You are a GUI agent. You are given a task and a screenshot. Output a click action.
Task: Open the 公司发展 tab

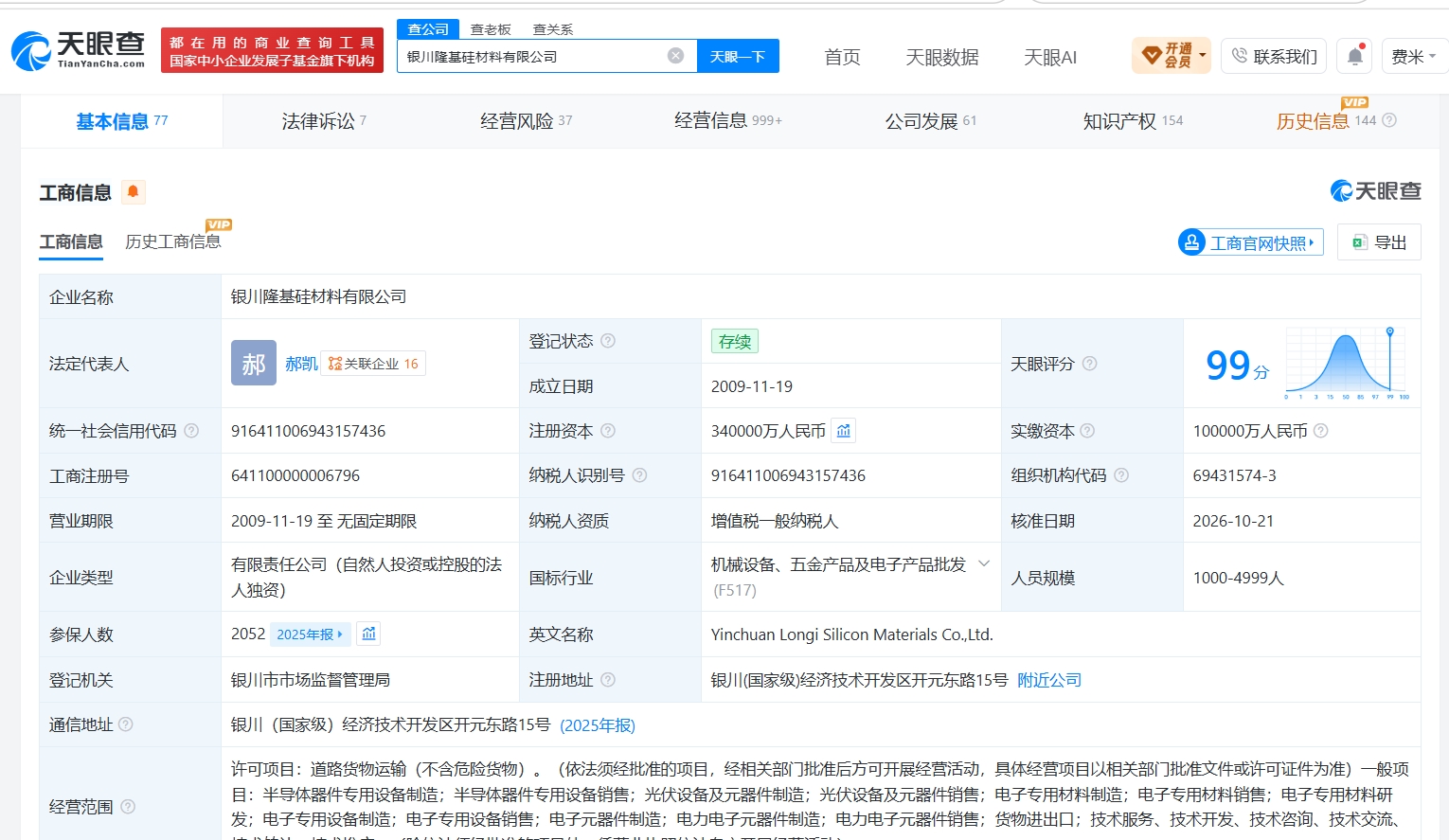(x=930, y=121)
